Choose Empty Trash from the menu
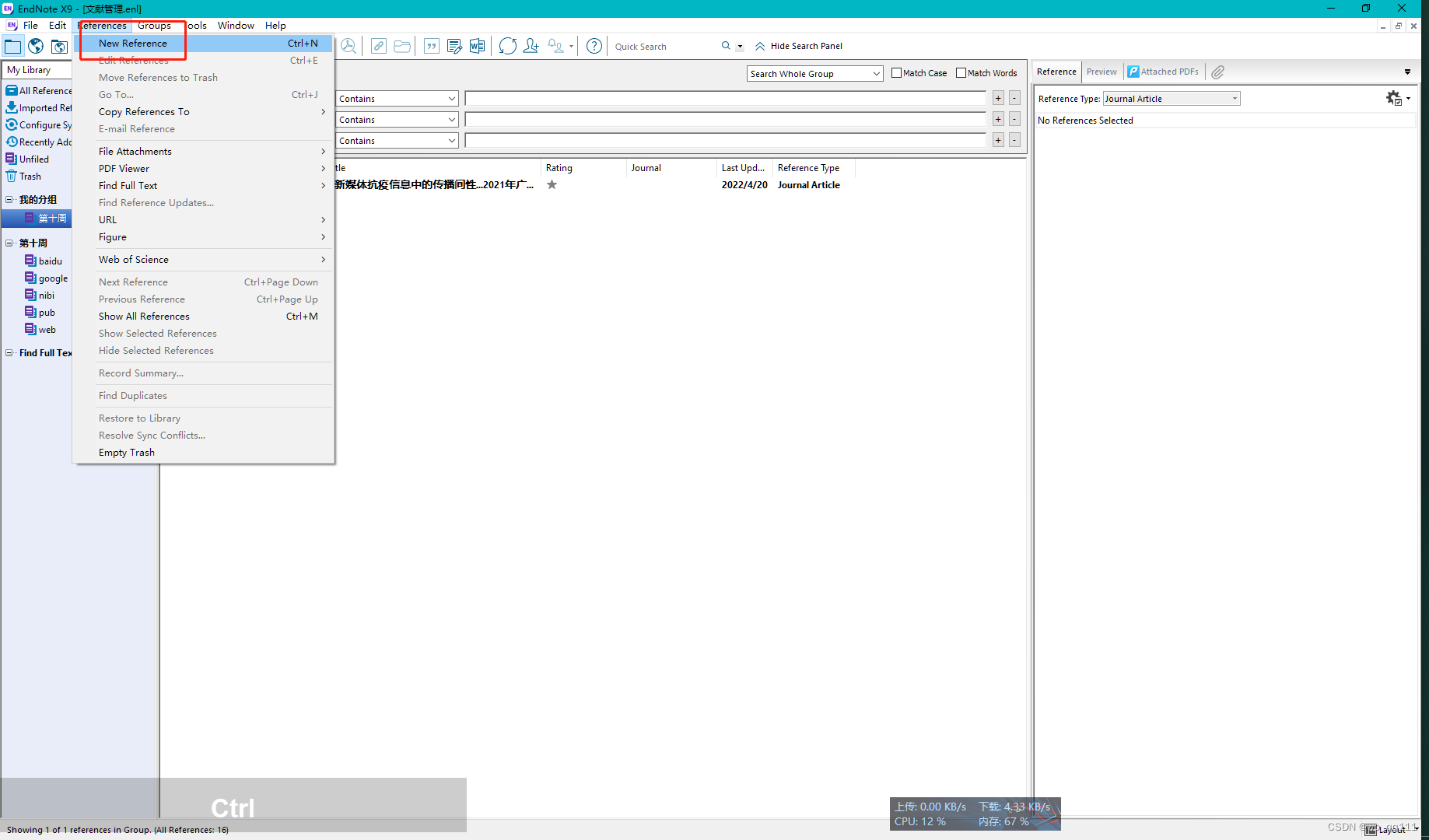Screen dimensions: 1429x840 204,453
